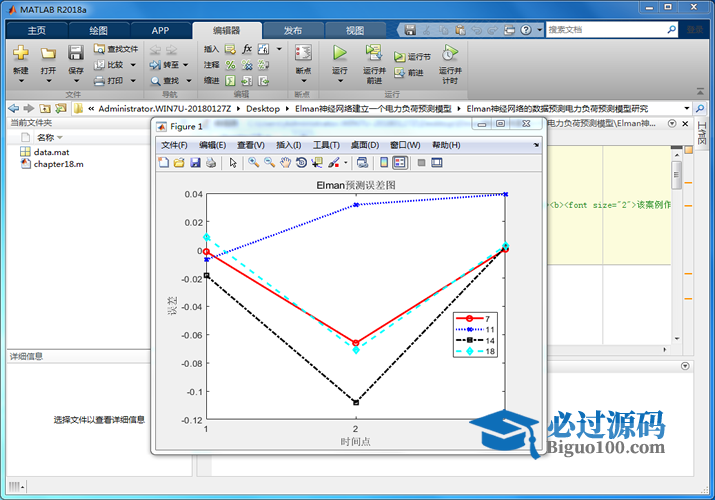The width and height of the screenshot is (715, 500).
Task: Open the Brush color dropdown arrow
Action: [x=346, y=163]
